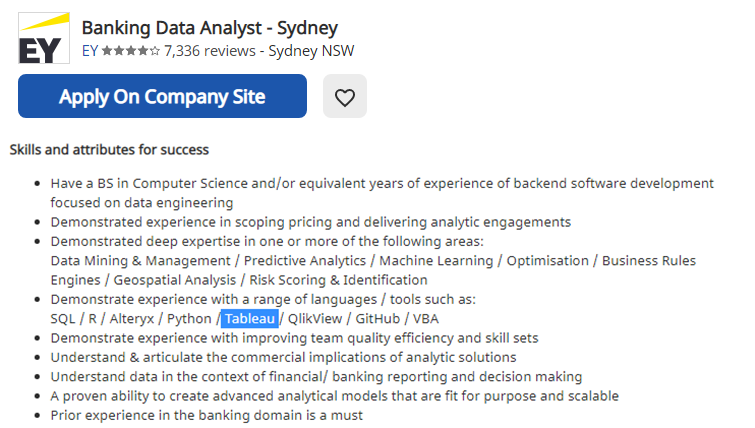Click SQL in the languages list
The image size is (755, 428).
63,319
